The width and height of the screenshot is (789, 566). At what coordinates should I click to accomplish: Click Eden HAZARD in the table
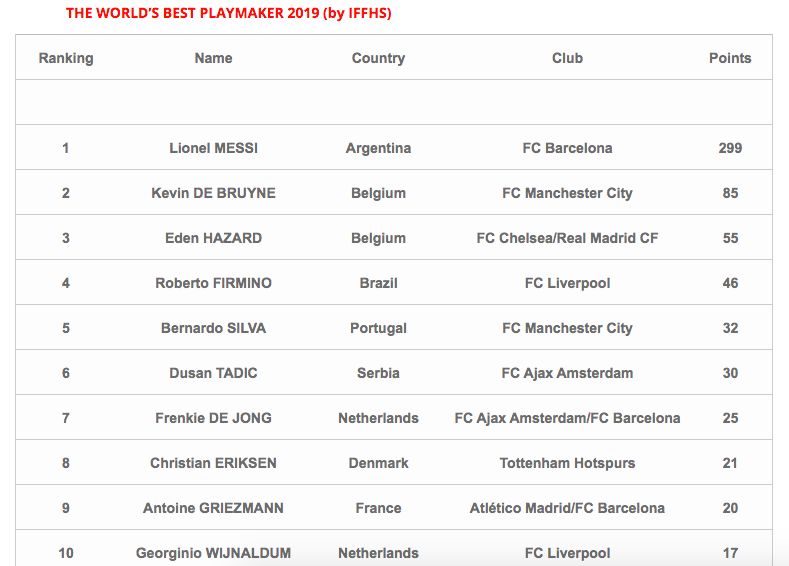(213, 238)
